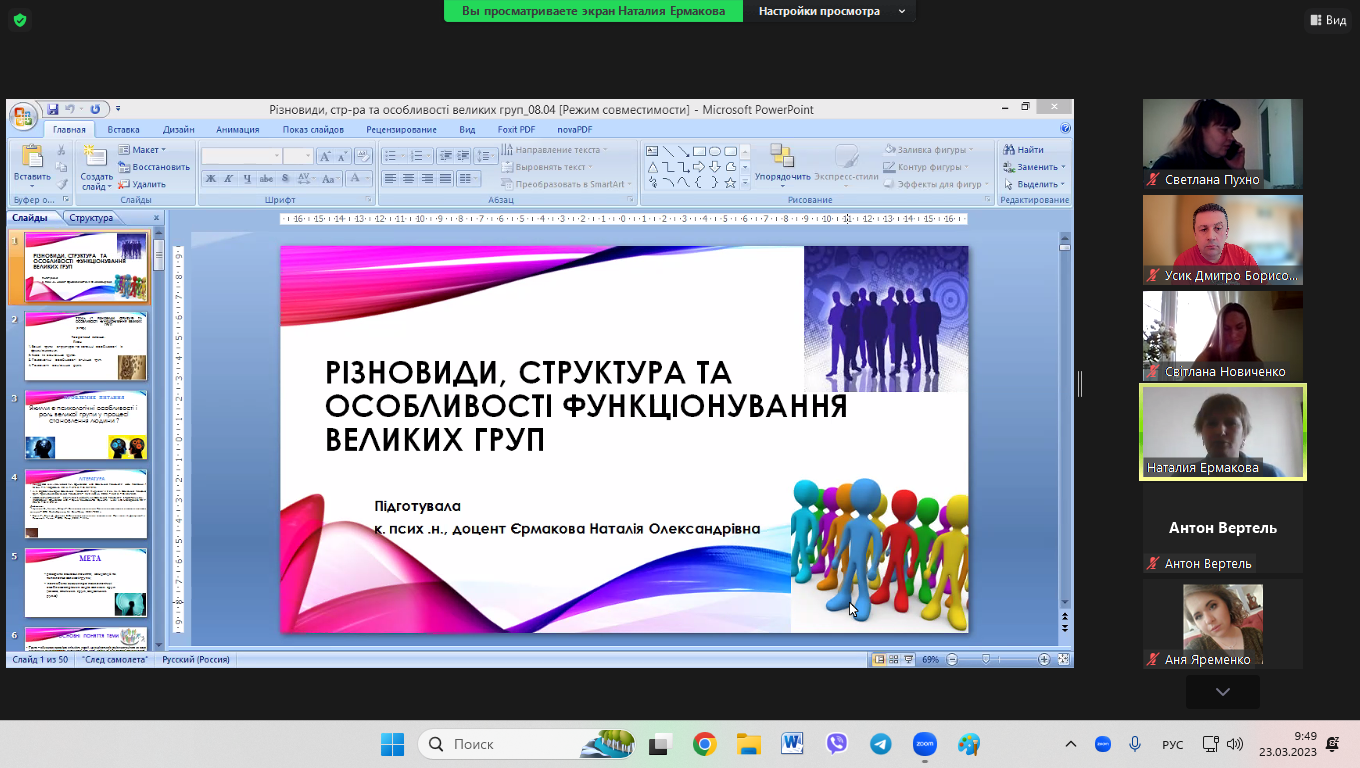This screenshot has width=1360, height=768.
Task: Open the Рецензирование ribbon tab
Action: pyautogui.click(x=401, y=129)
